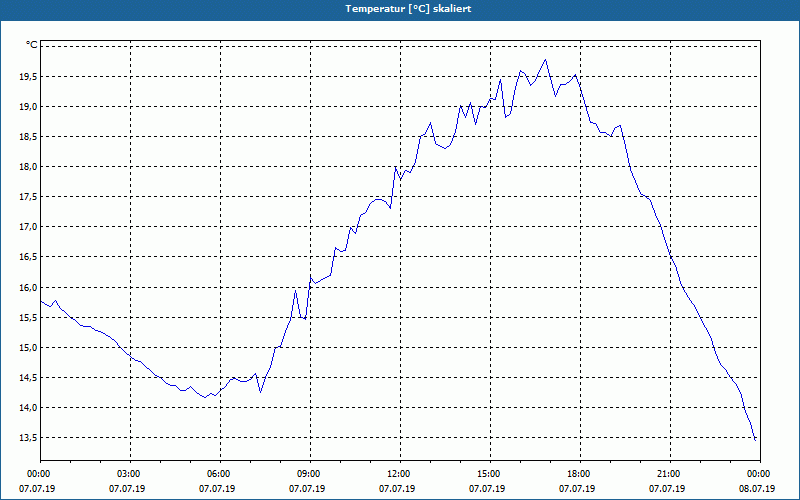Select the '16,0' y-axis value
The image size is (800, 500).
pos(28,287)
